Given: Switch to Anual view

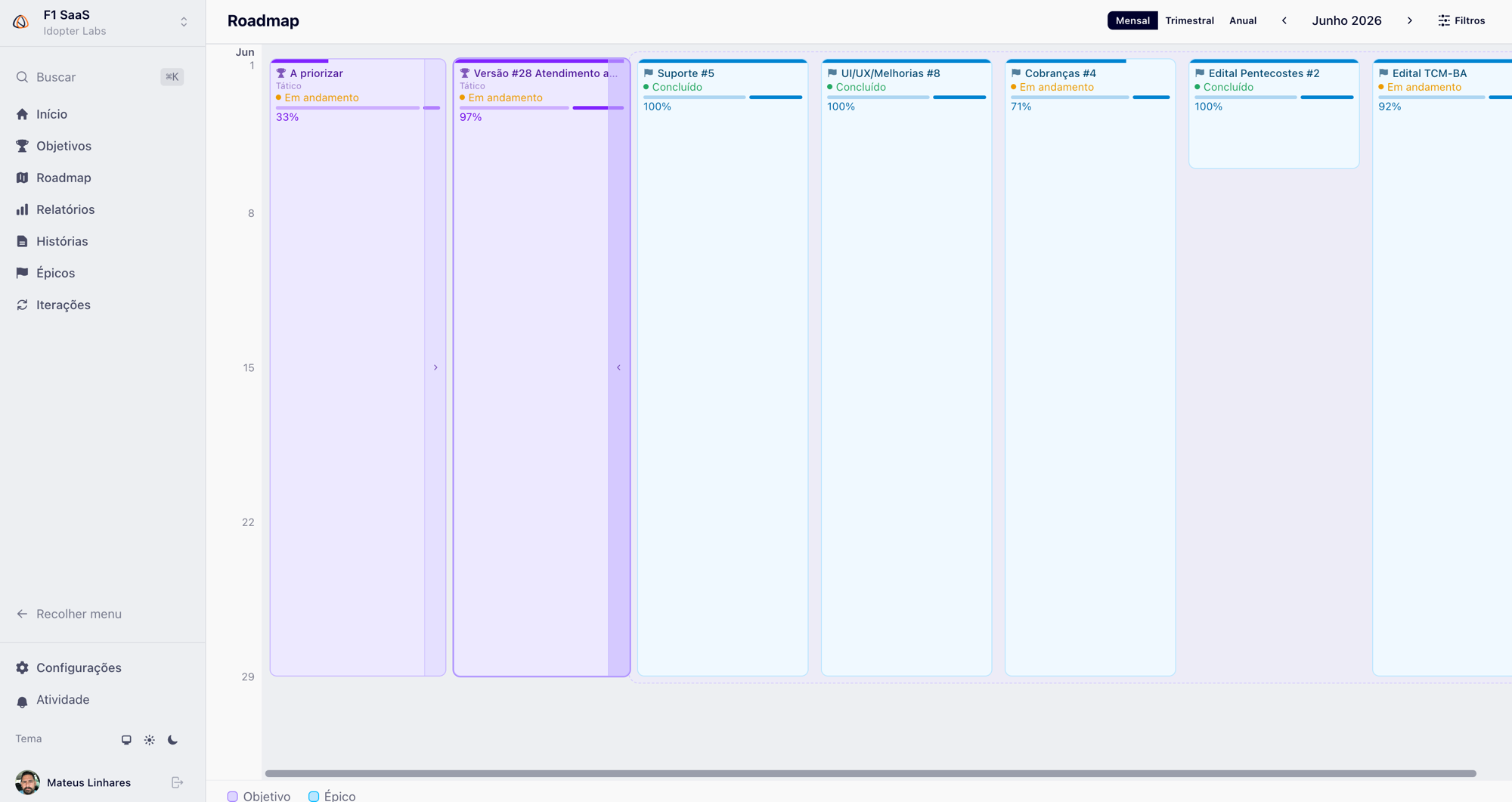Looking at the screenshot, I should [x=1243, y=20].
